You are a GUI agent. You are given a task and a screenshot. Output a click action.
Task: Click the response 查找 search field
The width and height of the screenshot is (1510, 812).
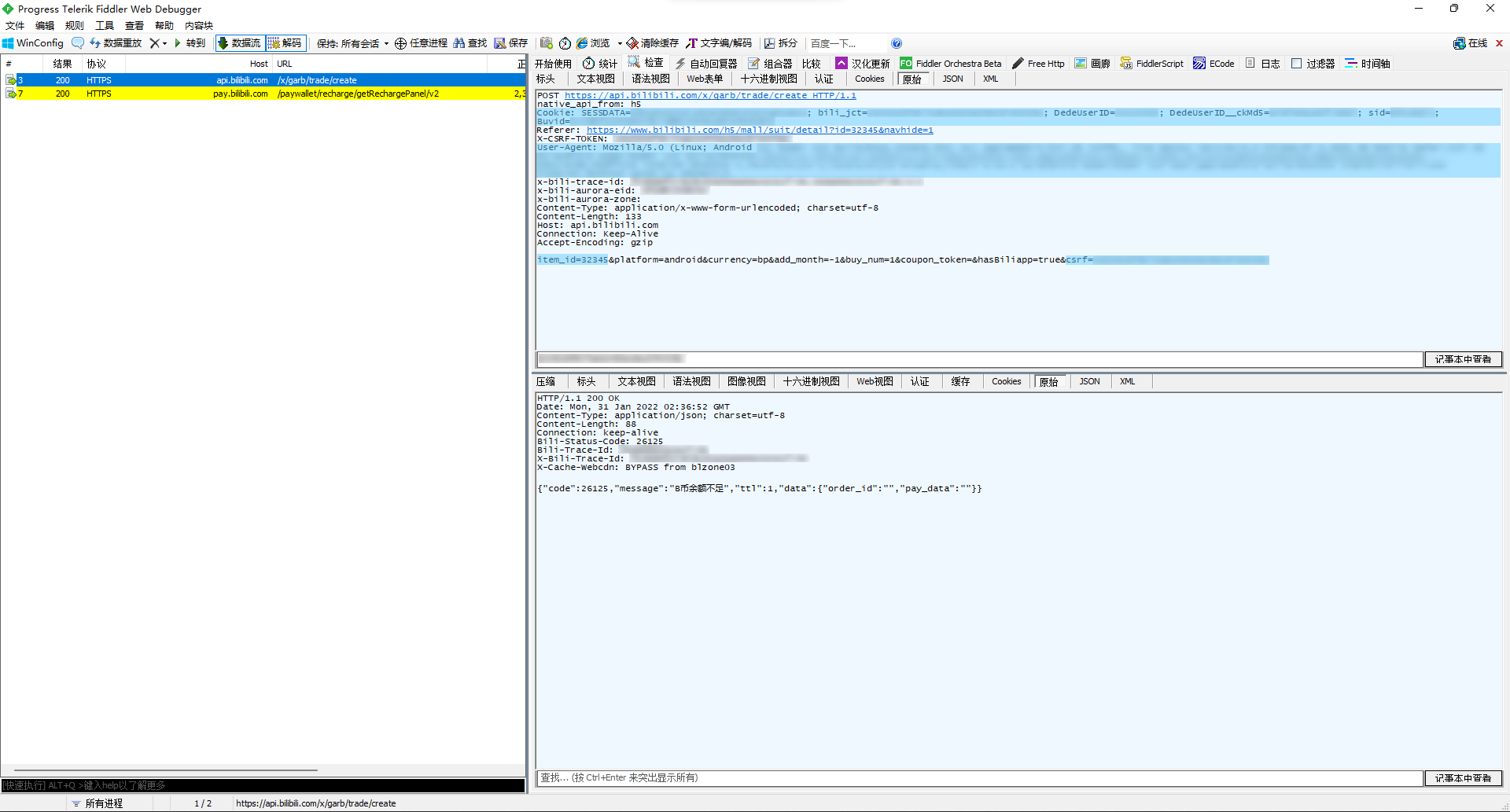coord(980,778)
